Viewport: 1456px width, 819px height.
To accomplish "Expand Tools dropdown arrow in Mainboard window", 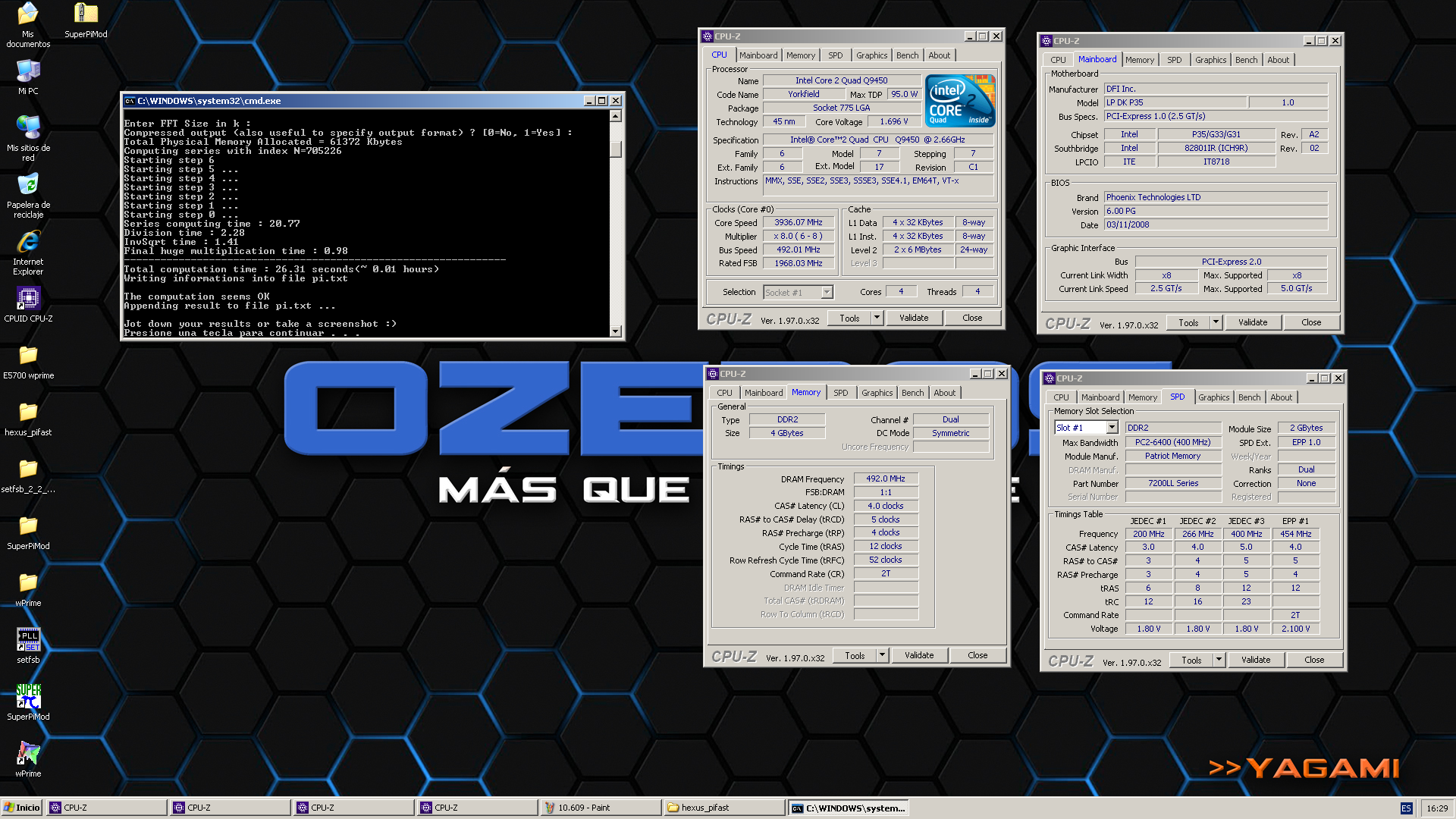I will (x=1216, y=323).
